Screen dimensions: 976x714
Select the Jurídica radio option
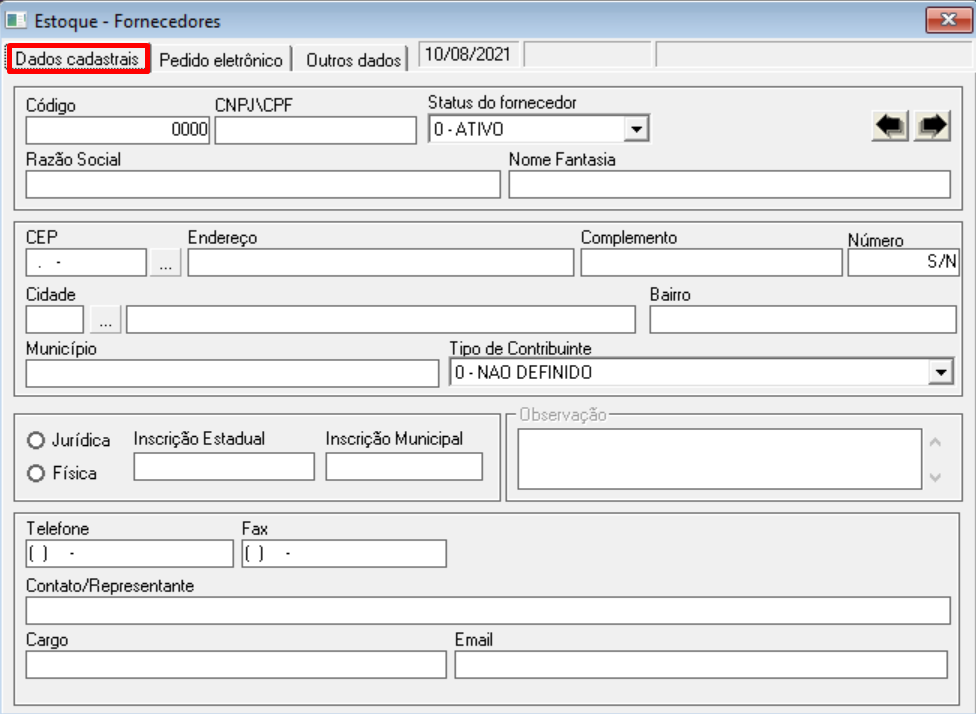point(36,440)
